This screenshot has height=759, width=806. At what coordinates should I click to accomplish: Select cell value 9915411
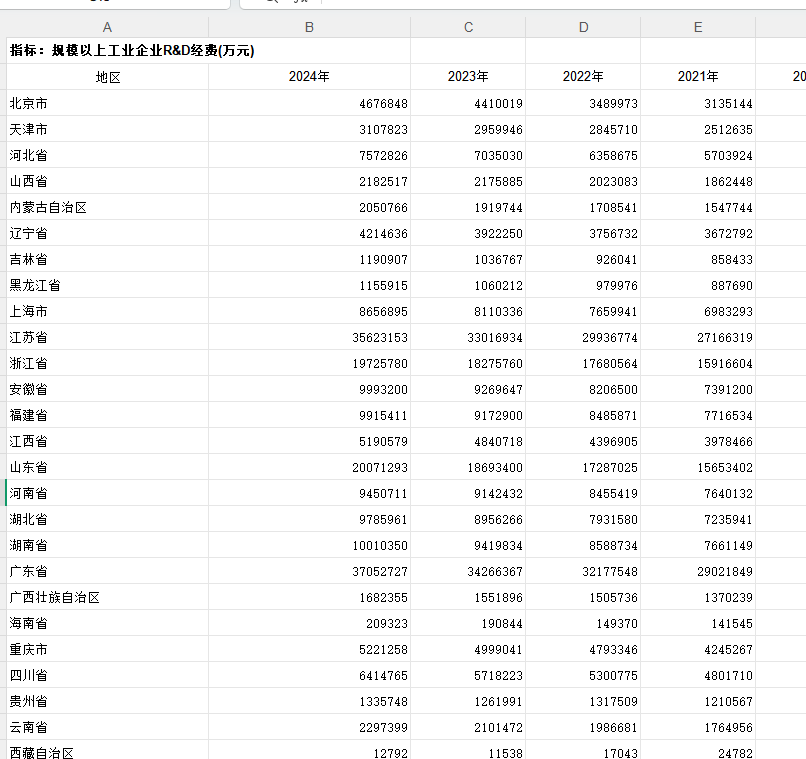tap(383, 416)
